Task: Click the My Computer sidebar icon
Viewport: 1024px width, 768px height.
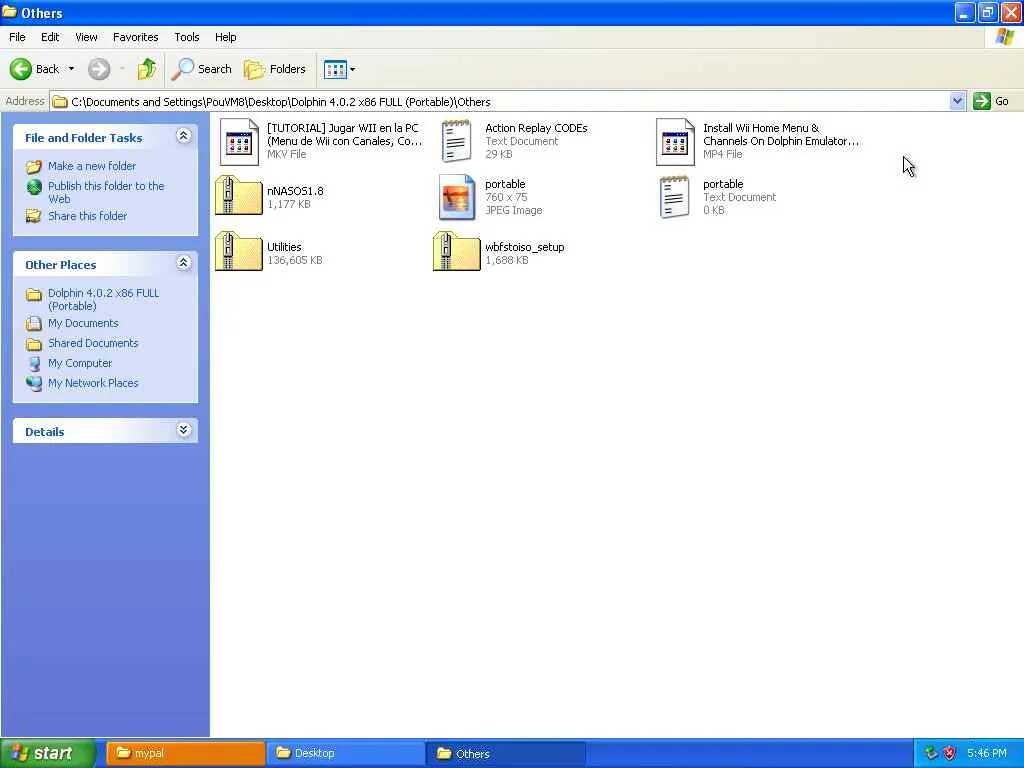Action: coord(34,363)
